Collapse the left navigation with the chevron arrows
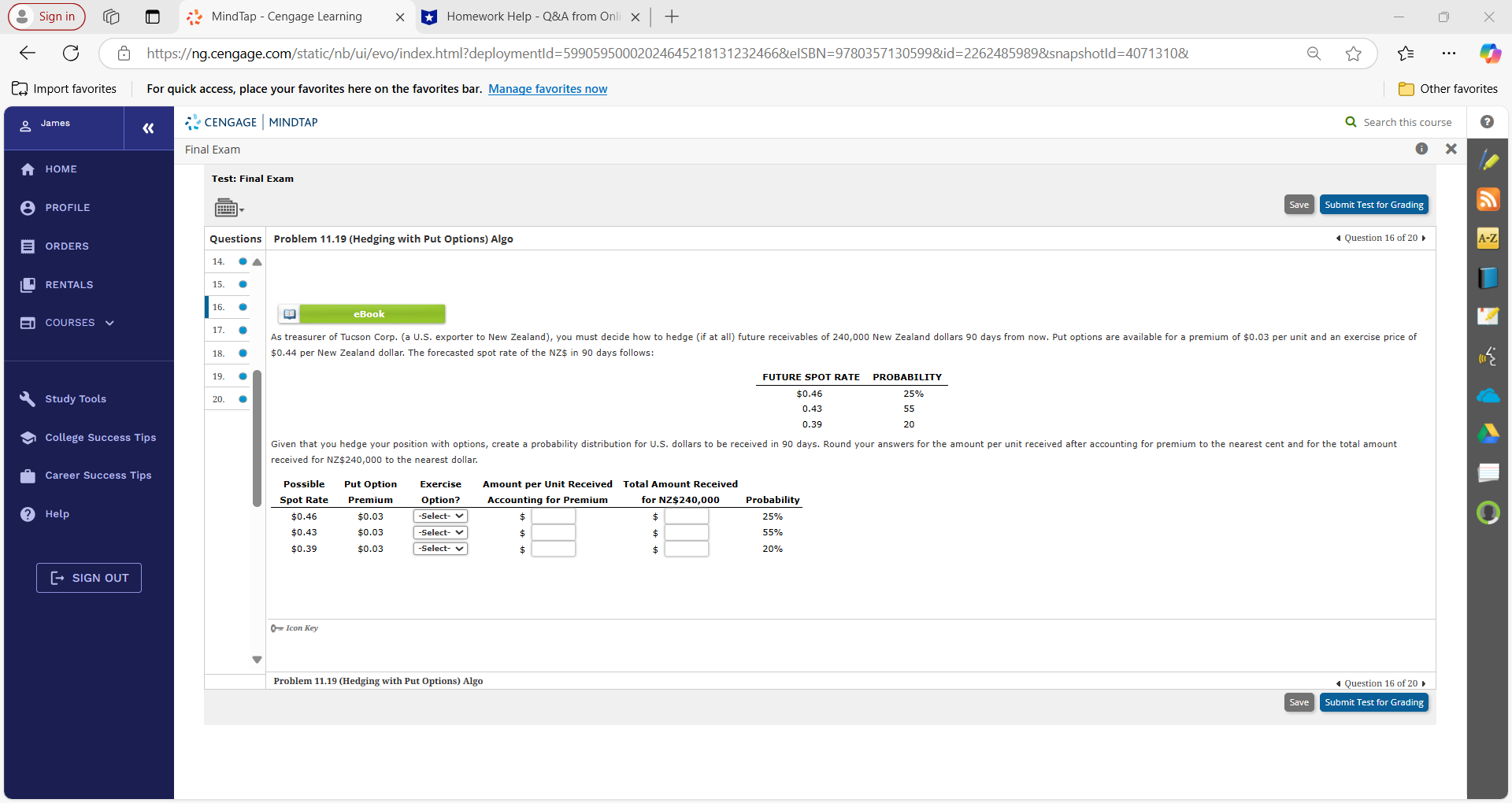 (x=148, y=128)
